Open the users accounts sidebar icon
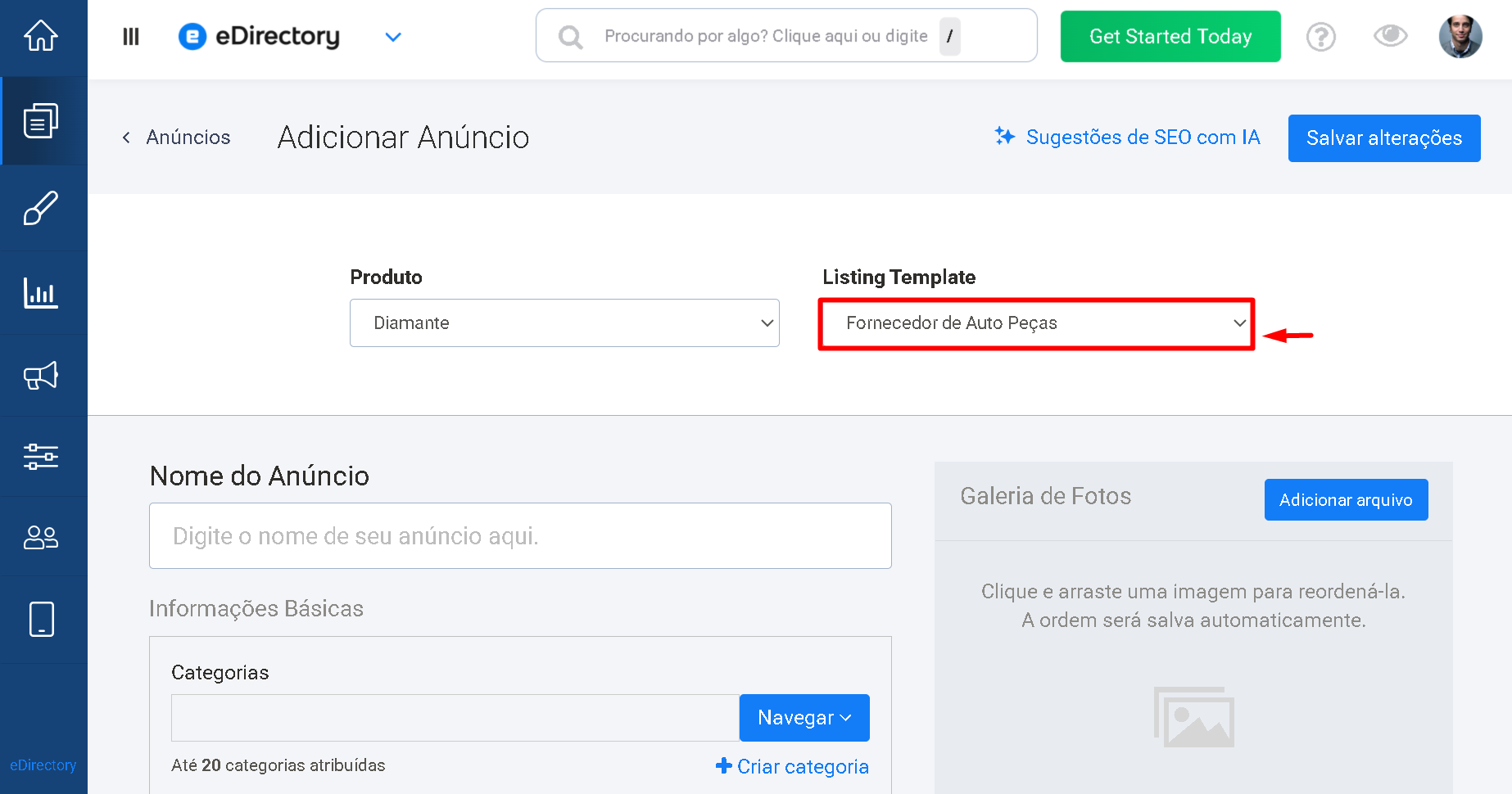 [x=41, y=537]
